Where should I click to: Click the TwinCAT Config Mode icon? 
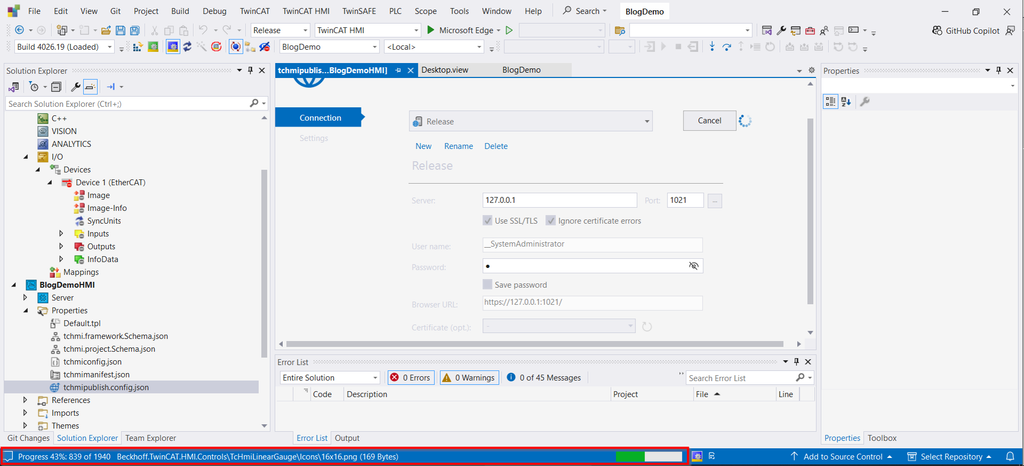click(x=173, y=47)
